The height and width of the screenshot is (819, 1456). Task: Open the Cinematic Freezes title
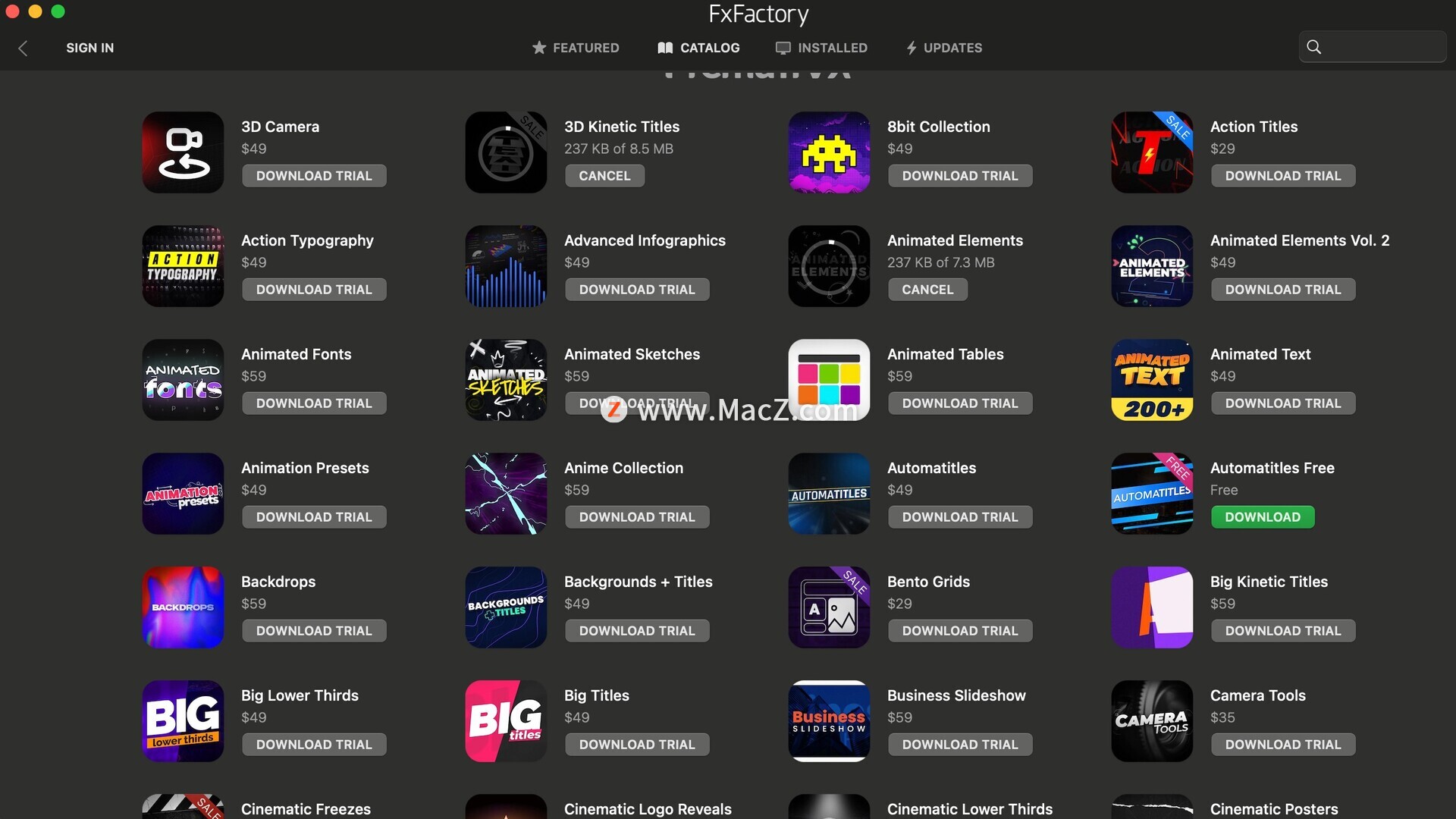[306, 809]
